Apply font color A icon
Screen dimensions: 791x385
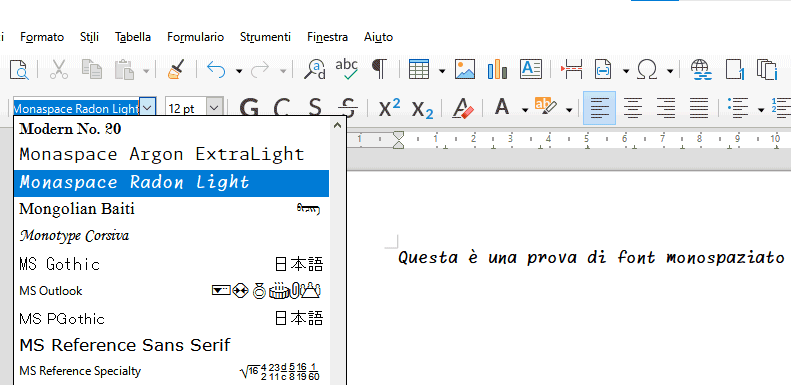(502, 108)
